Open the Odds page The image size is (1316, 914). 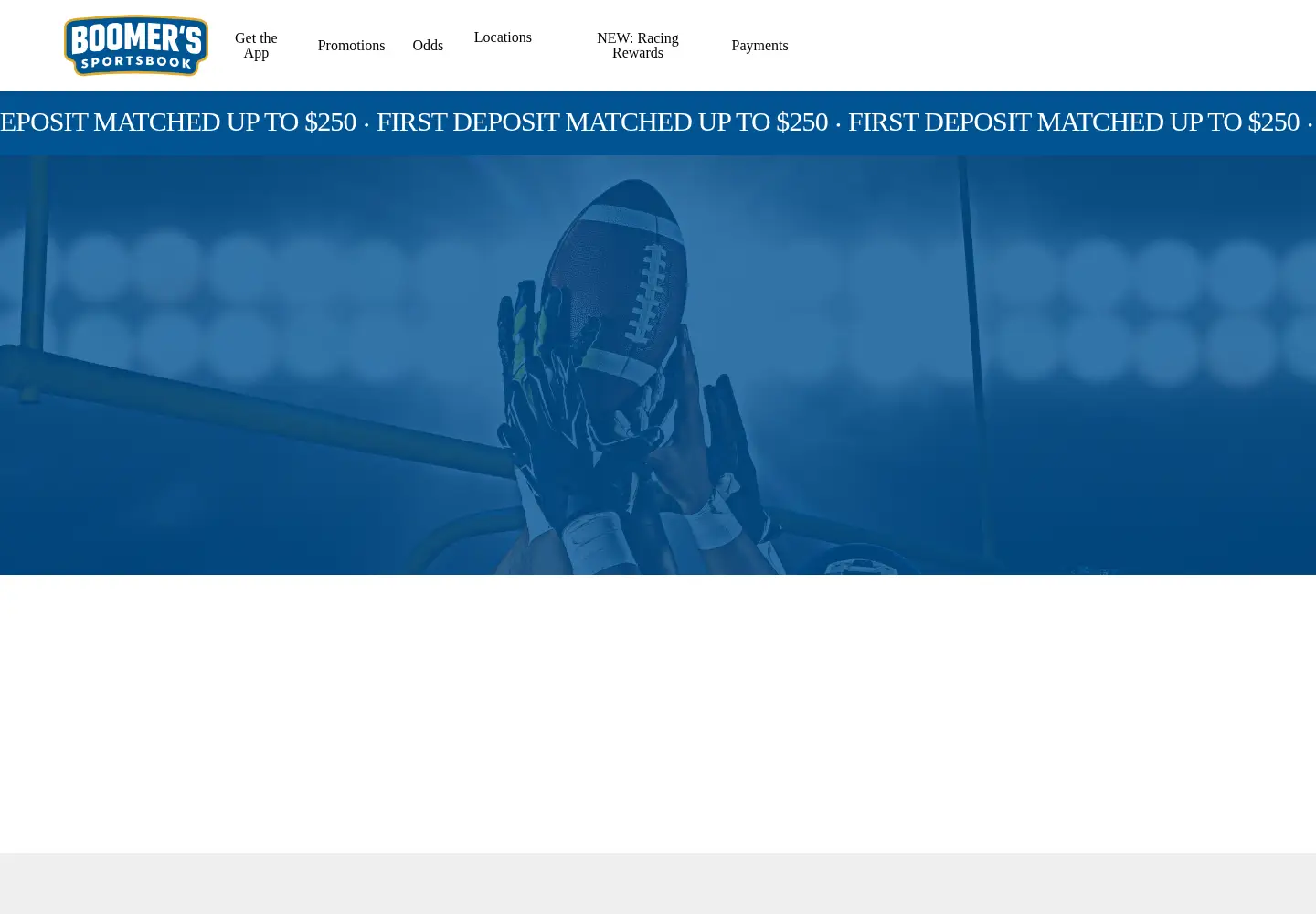tap(428, 46)
